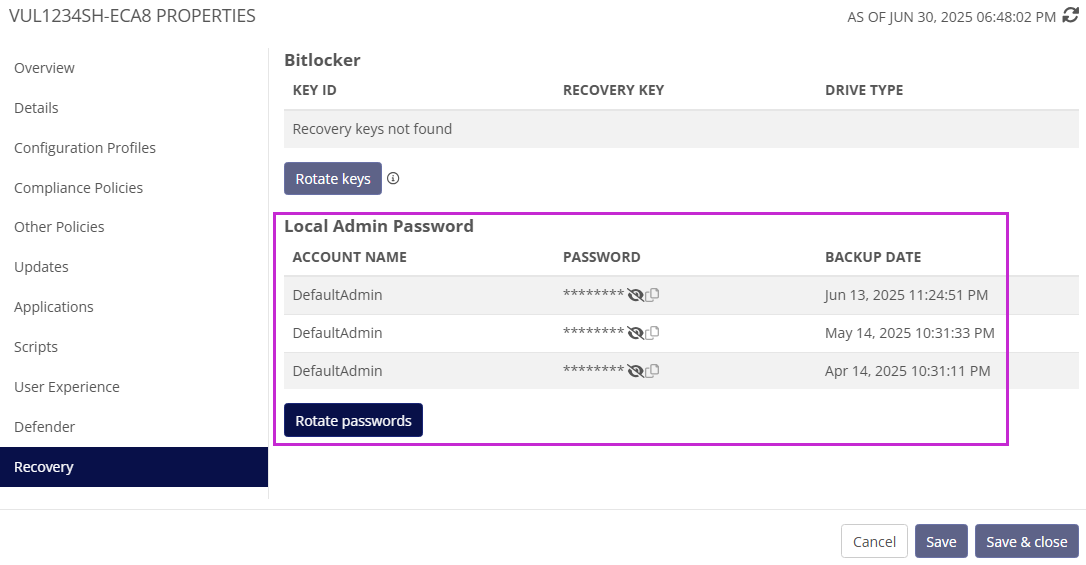Viewport: 1086px width, 565px height.
Task: Click the info icon next to Rotate keys
Action: [x=393, y=179]
